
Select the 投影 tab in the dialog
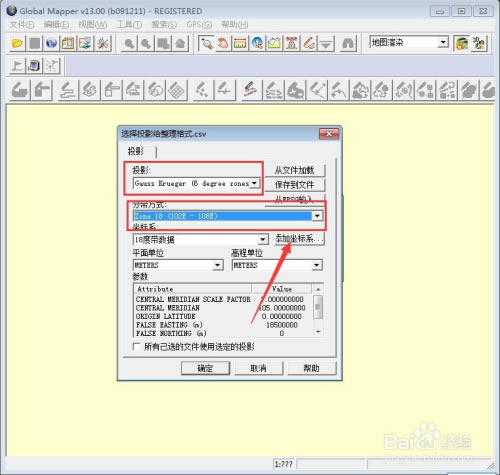[x=136, y=151]
